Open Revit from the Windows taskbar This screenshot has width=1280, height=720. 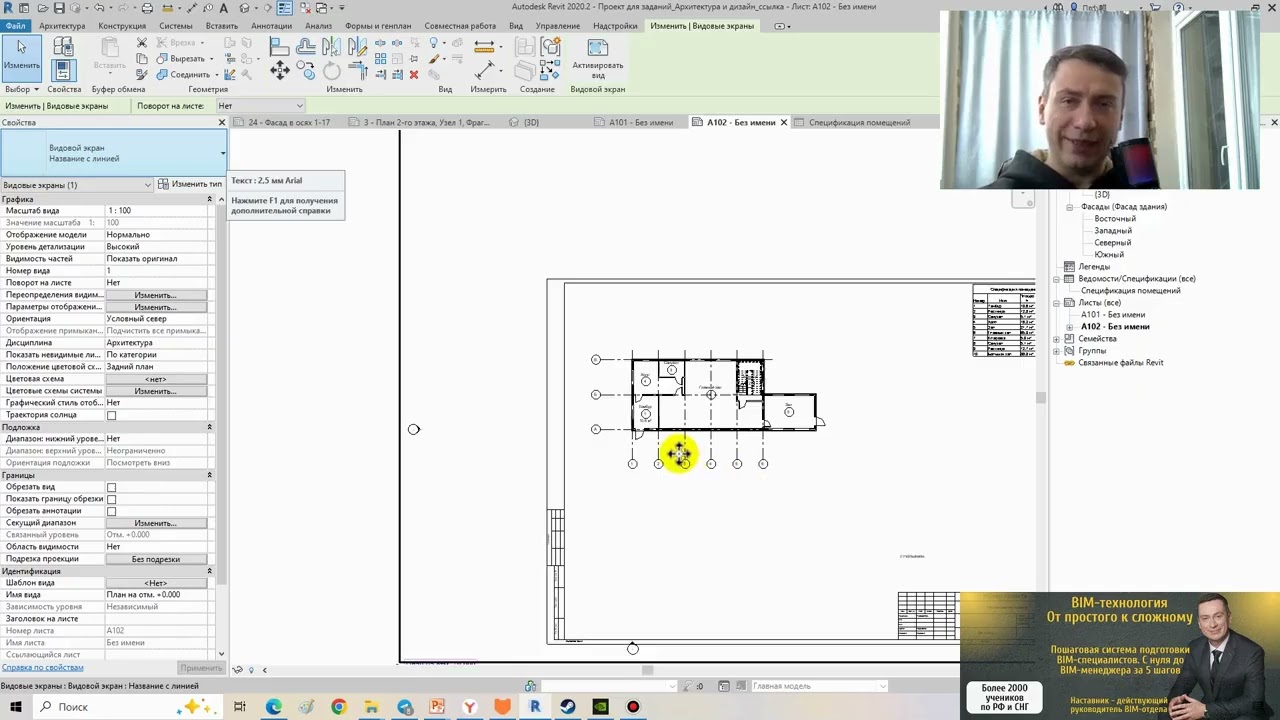click(x=535, y=707)
